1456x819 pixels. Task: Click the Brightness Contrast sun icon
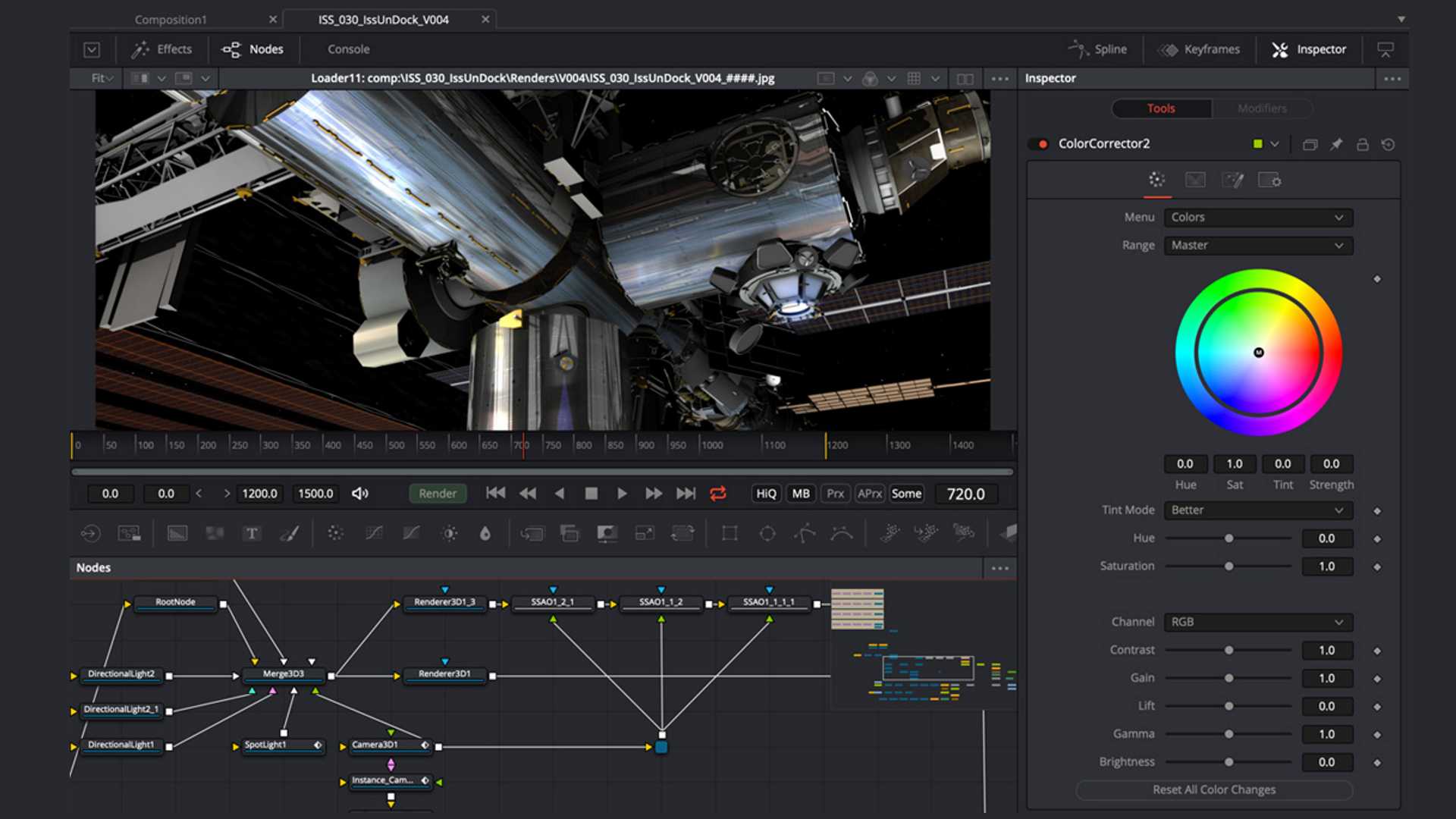point(449,533)
